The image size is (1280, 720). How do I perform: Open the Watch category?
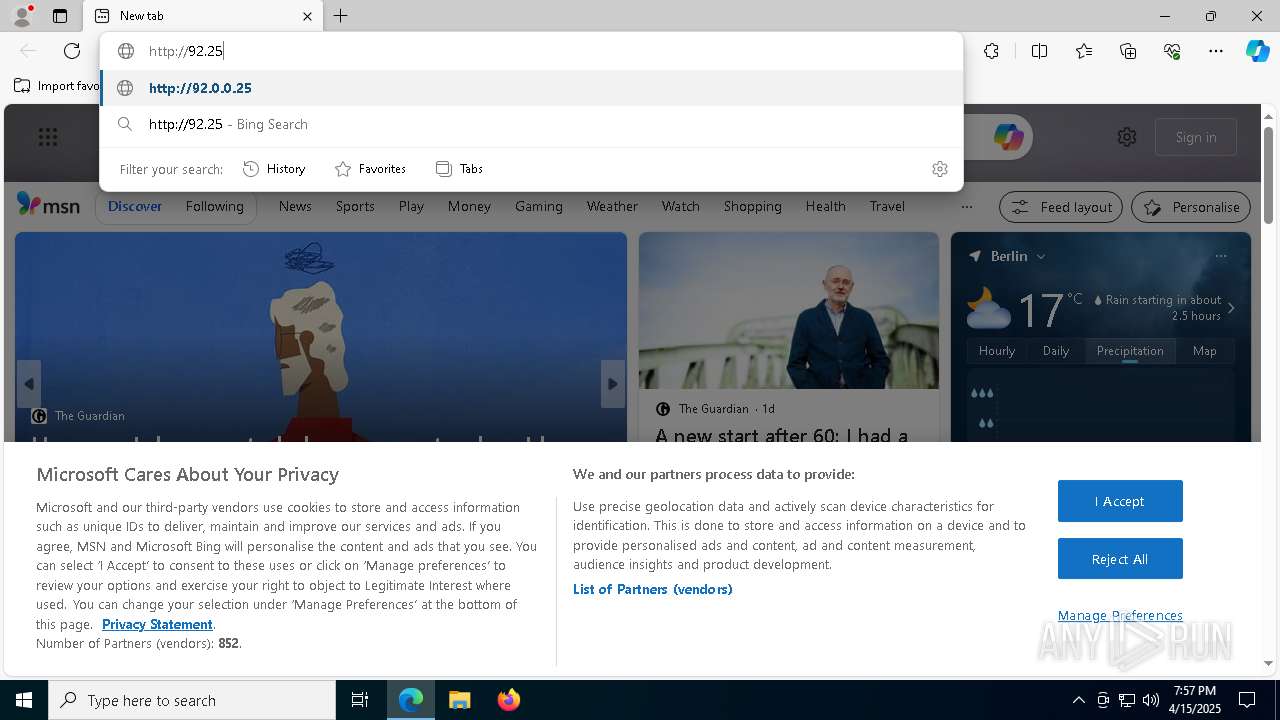[681, 206]
